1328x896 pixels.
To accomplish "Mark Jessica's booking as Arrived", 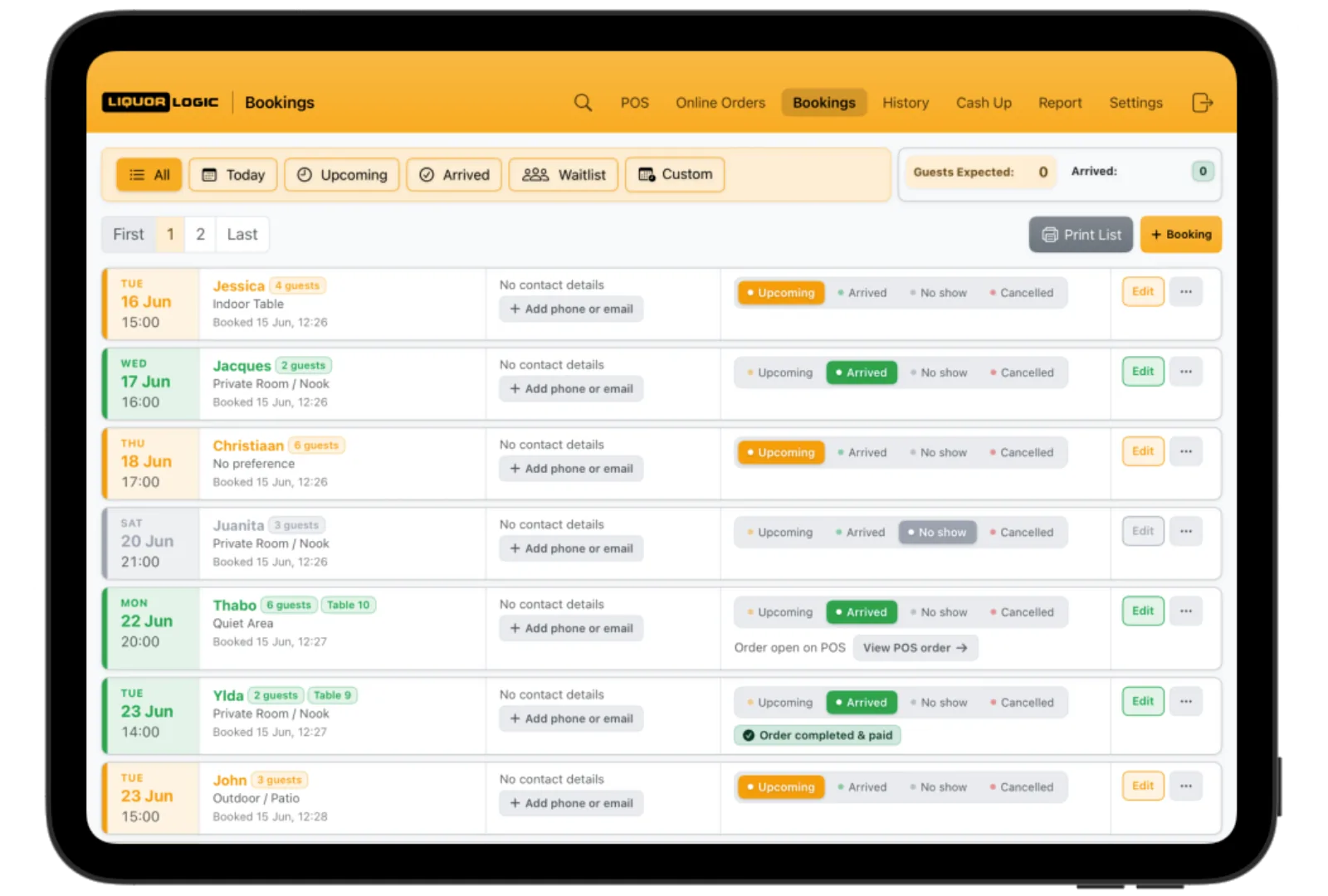I will coord(862,293).
